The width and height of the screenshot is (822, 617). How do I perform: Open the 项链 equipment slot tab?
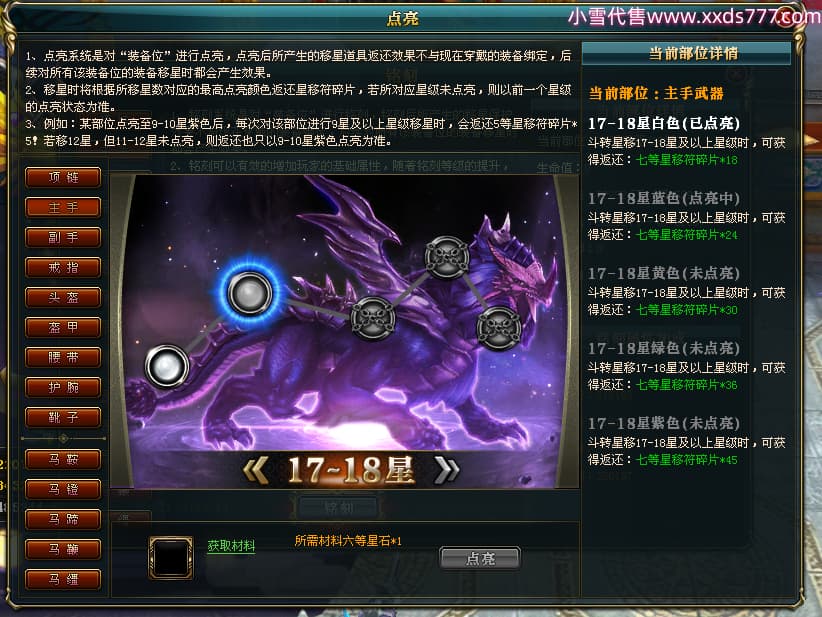click(x=63, y=177)
